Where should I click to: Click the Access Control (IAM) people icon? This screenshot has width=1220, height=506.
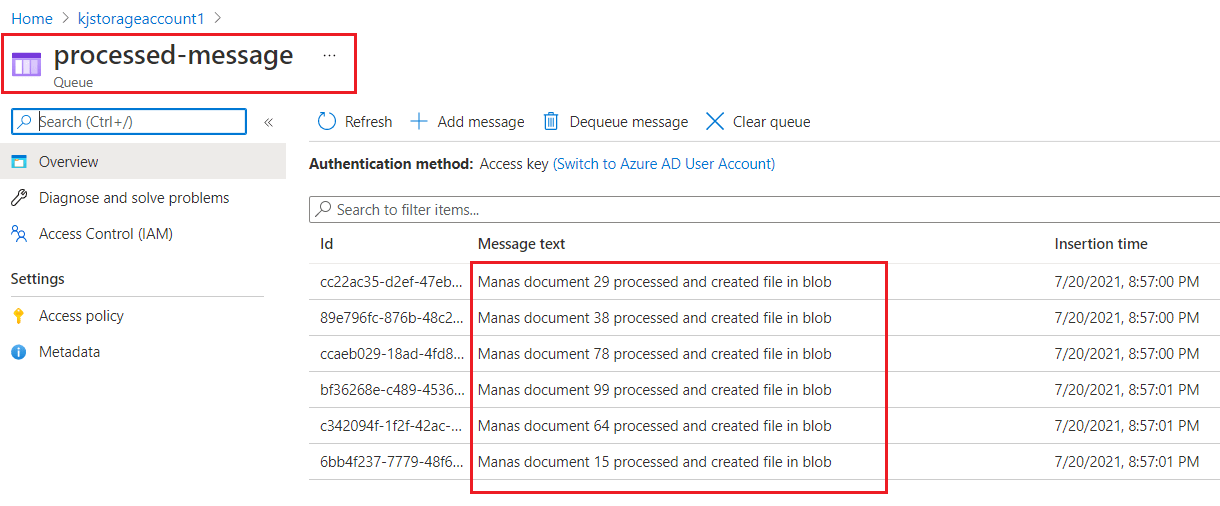(19, 234)
